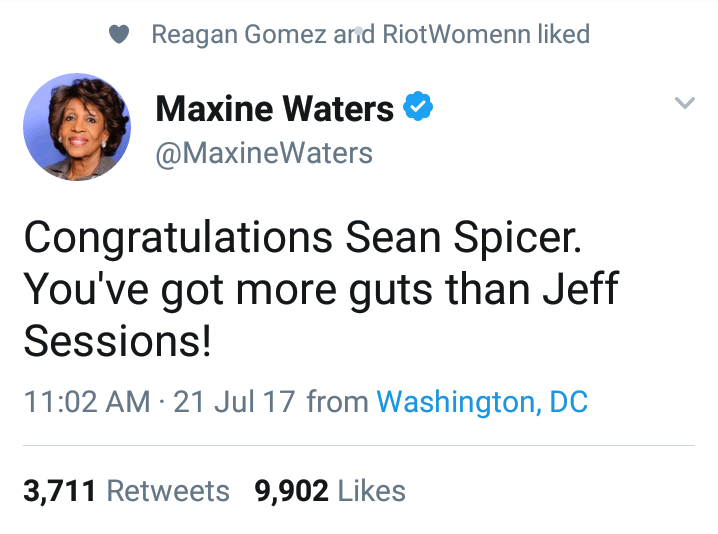Expand the tweet options chevron
This screenshot has height=534, width=718.
[685, 103]
